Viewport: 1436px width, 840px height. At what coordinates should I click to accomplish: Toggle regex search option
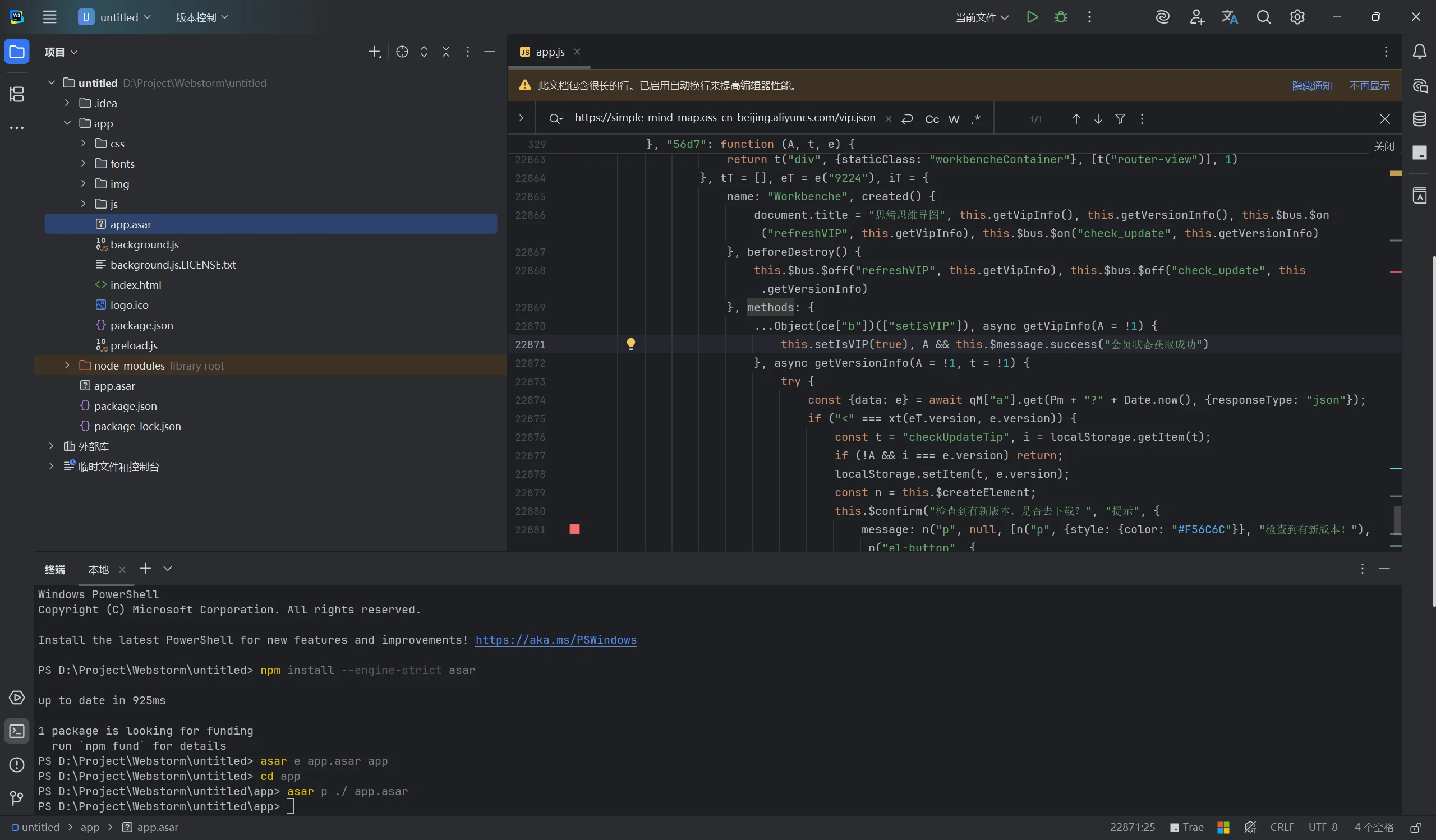point(976,119)
